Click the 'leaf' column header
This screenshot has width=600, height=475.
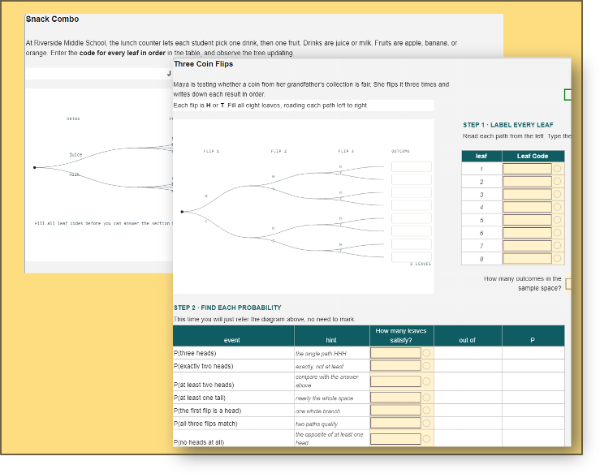click(481, 156)
